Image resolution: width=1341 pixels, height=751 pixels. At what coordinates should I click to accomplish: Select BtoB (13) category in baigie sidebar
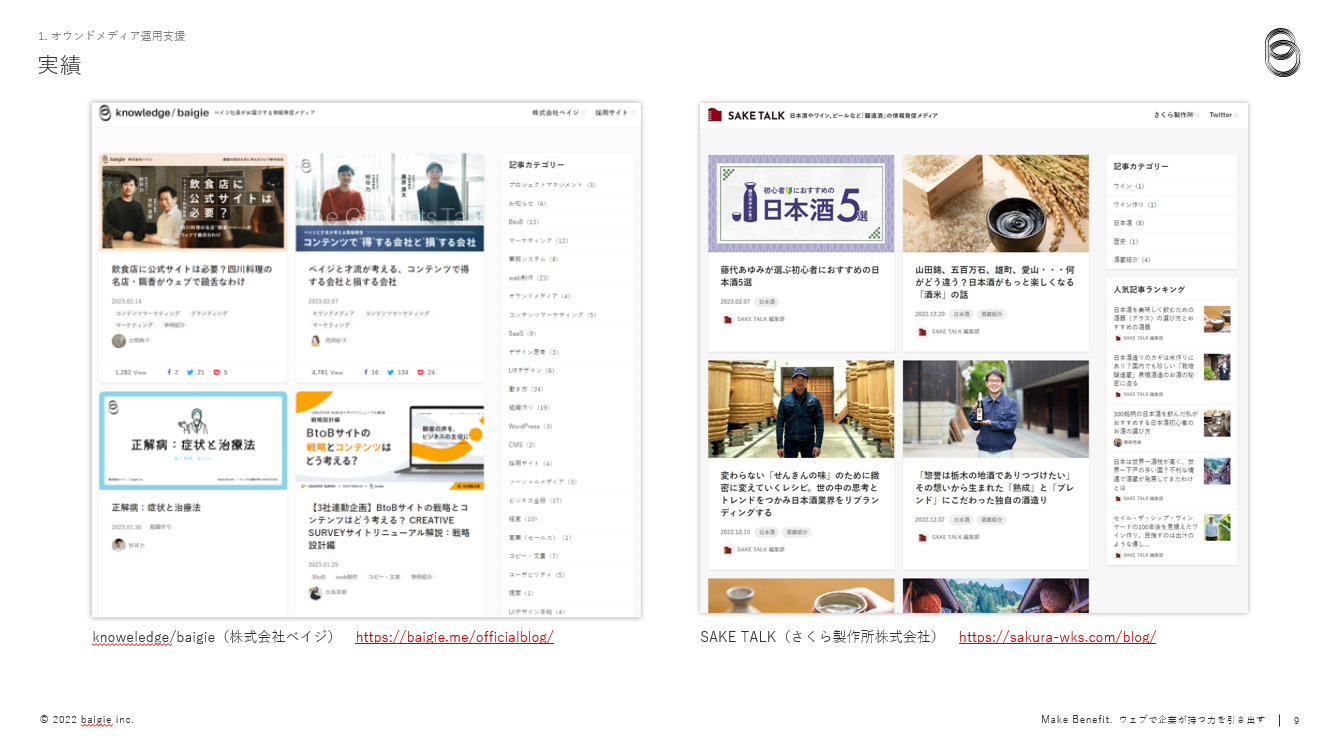[x=523, y=222]
